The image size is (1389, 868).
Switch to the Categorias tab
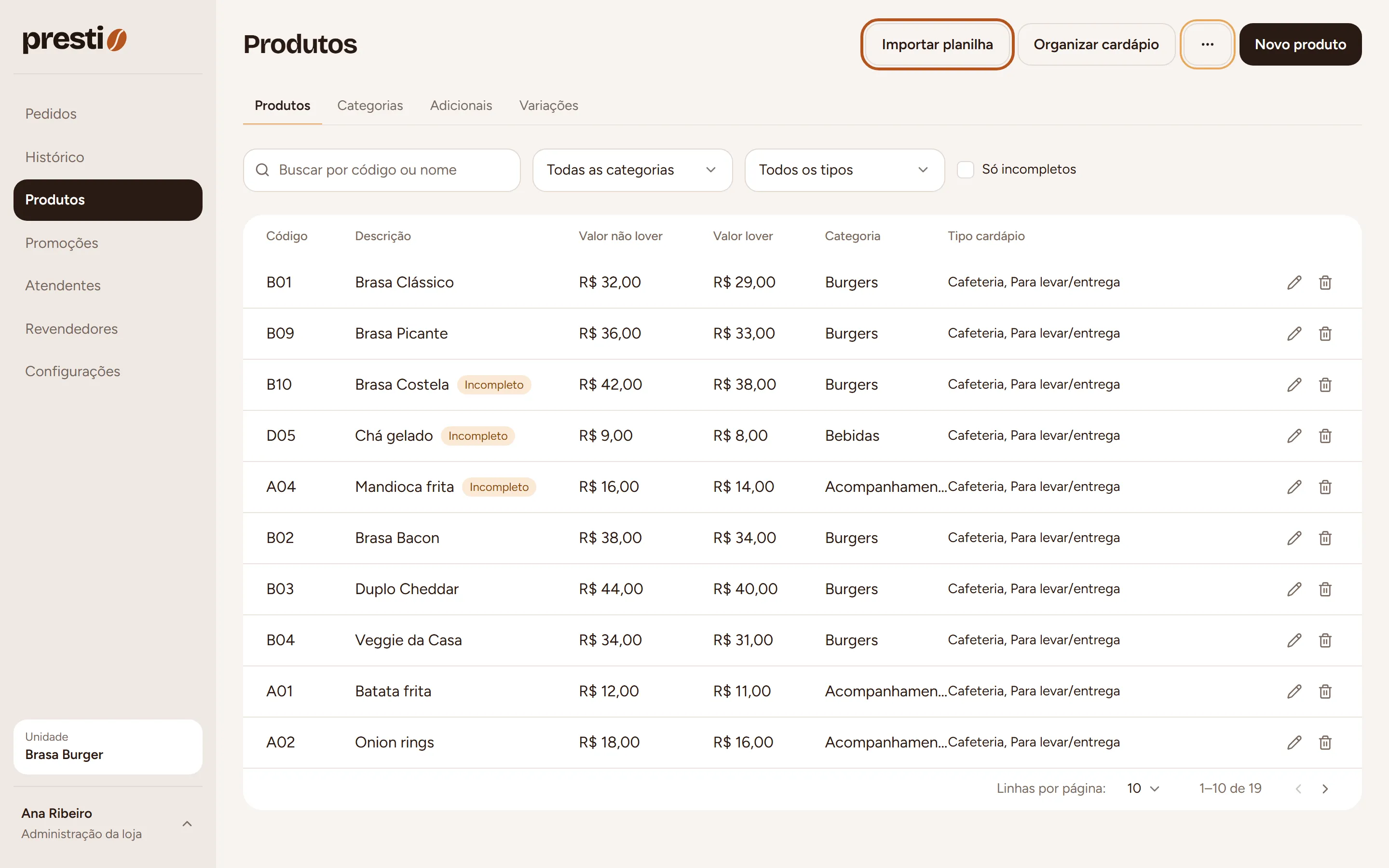369,106
